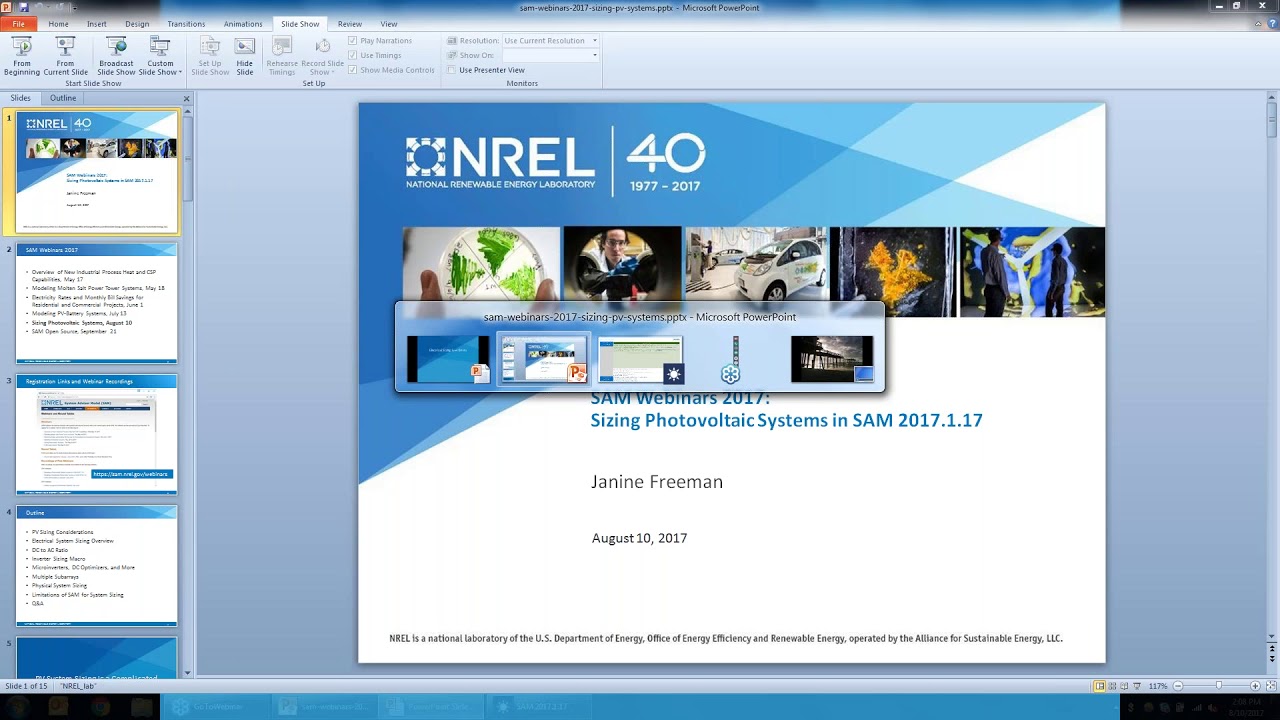Open GoToWebinar from the taskbar
1280x720 pixels.
coord(215,707)
